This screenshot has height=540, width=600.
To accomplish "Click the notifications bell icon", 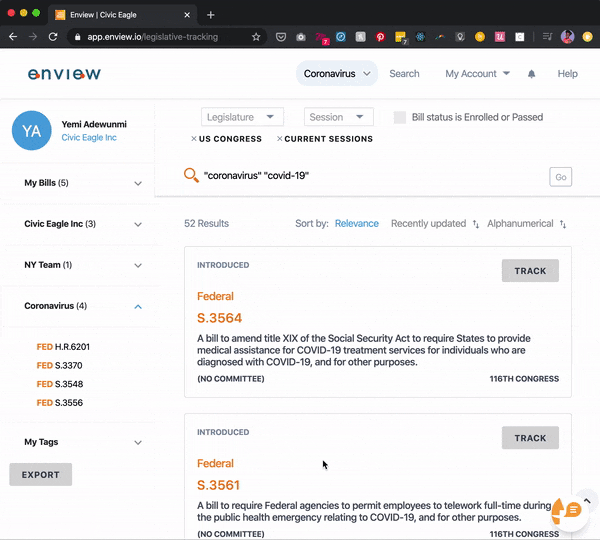I will [x=531, y=74].
